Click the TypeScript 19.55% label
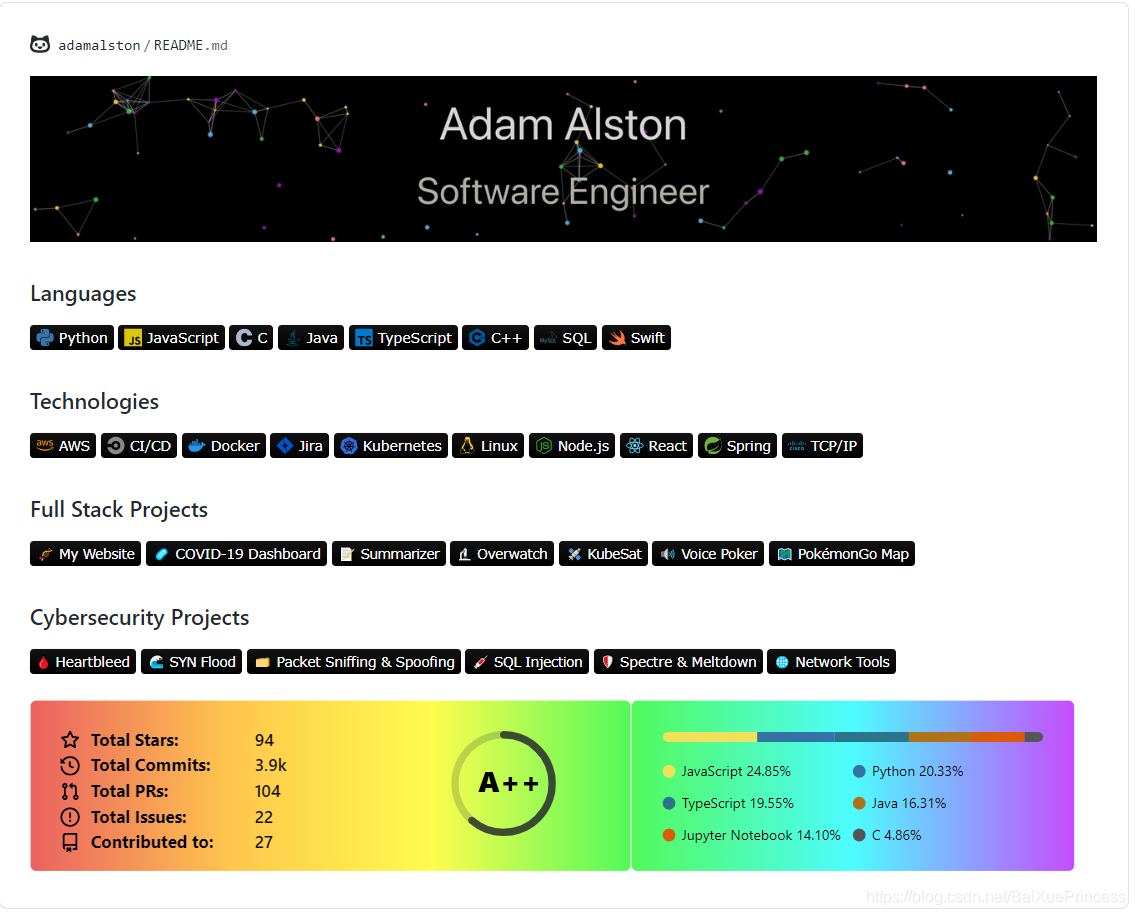Viewport: 1135px width, 915px height. click(x=738, y=804)
